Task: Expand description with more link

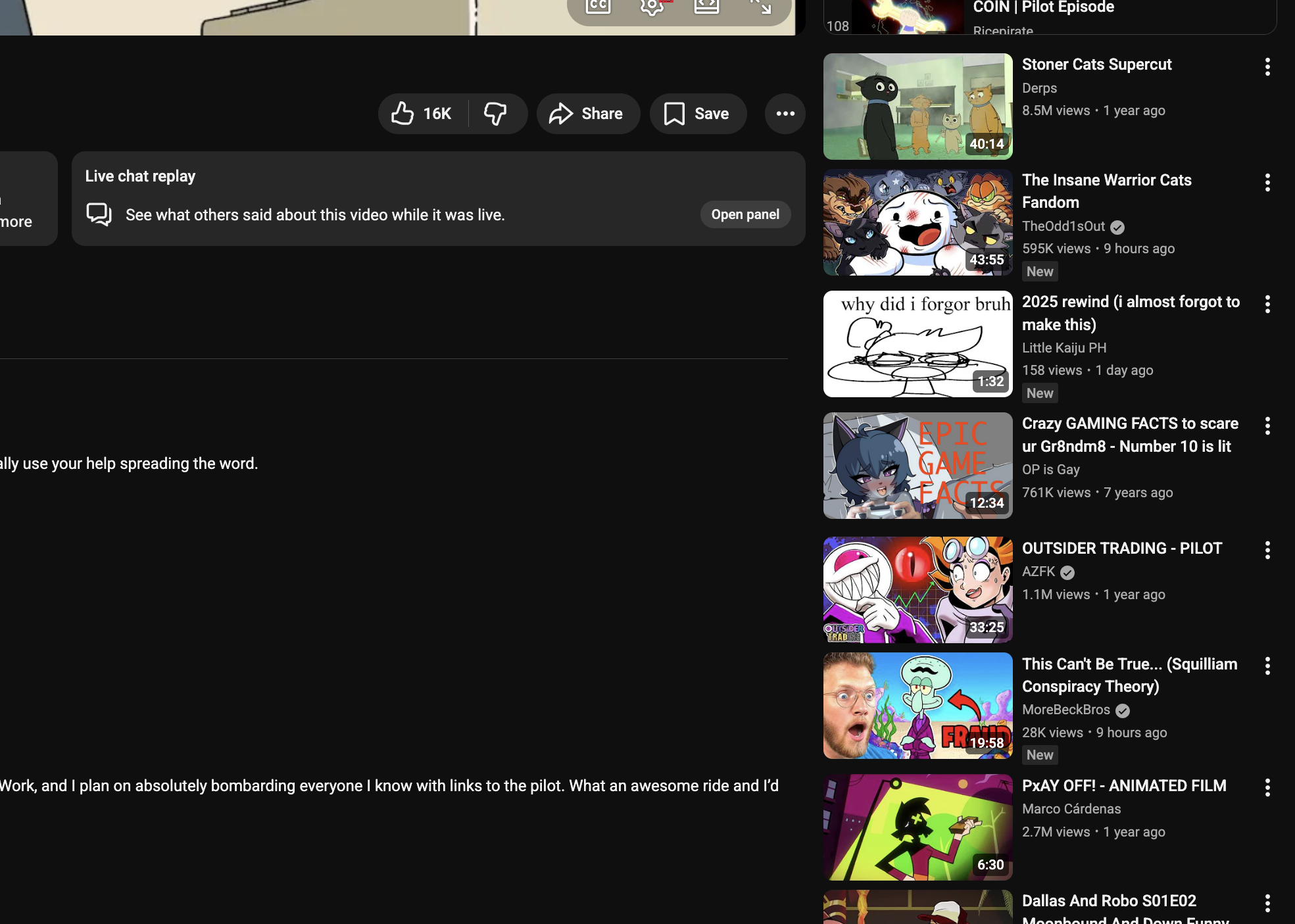Action: [16, 222]
